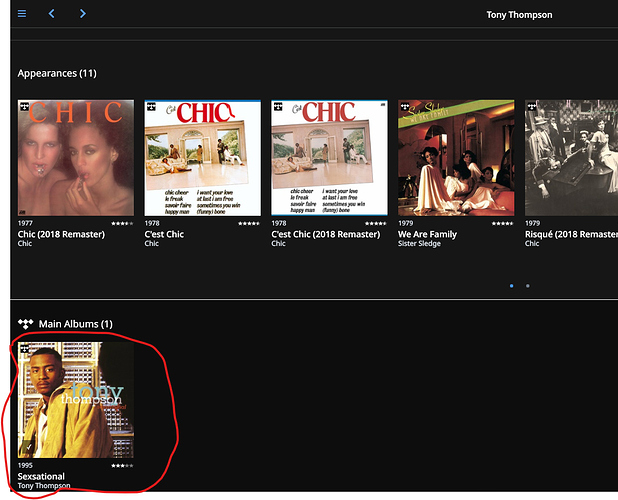Screen dimensions: 618x500
Task: Open artist Chic under Chic (2018 Remaster)
Action: [x=25, y=243]
